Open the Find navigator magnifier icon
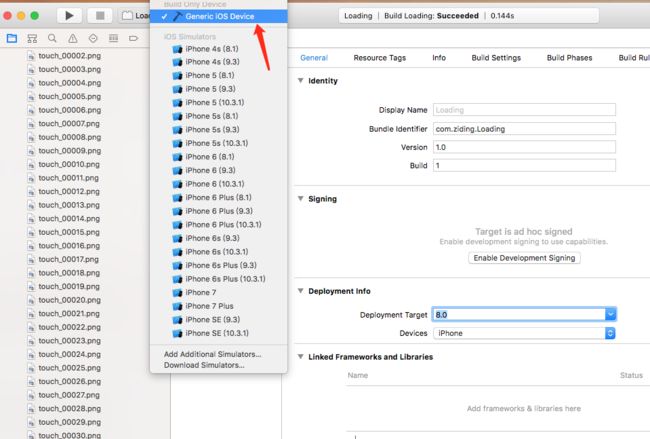The width and height of the screenshot is (650, 439). click(52, 39)
